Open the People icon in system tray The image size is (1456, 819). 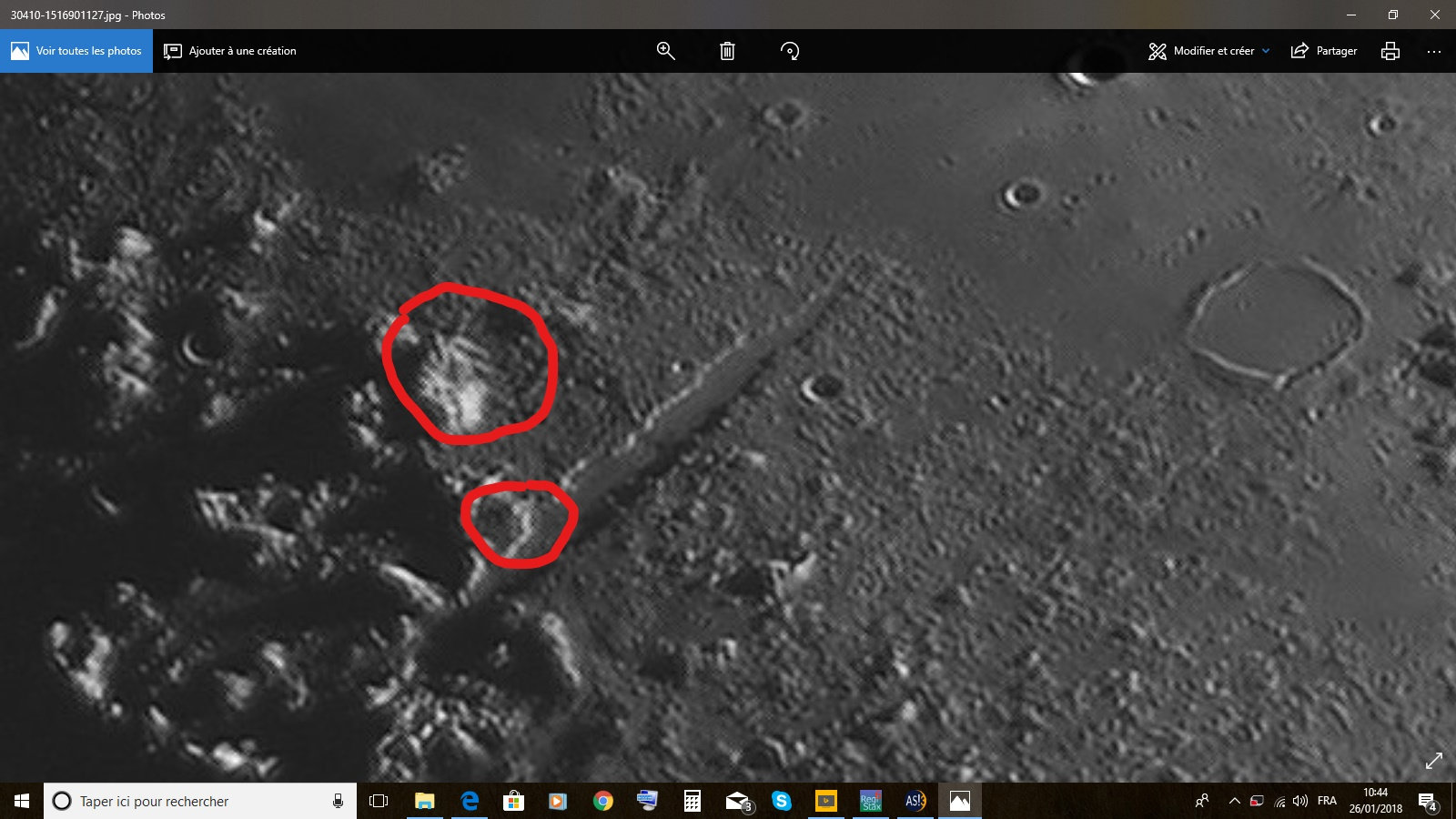(x=1202, y=801)
